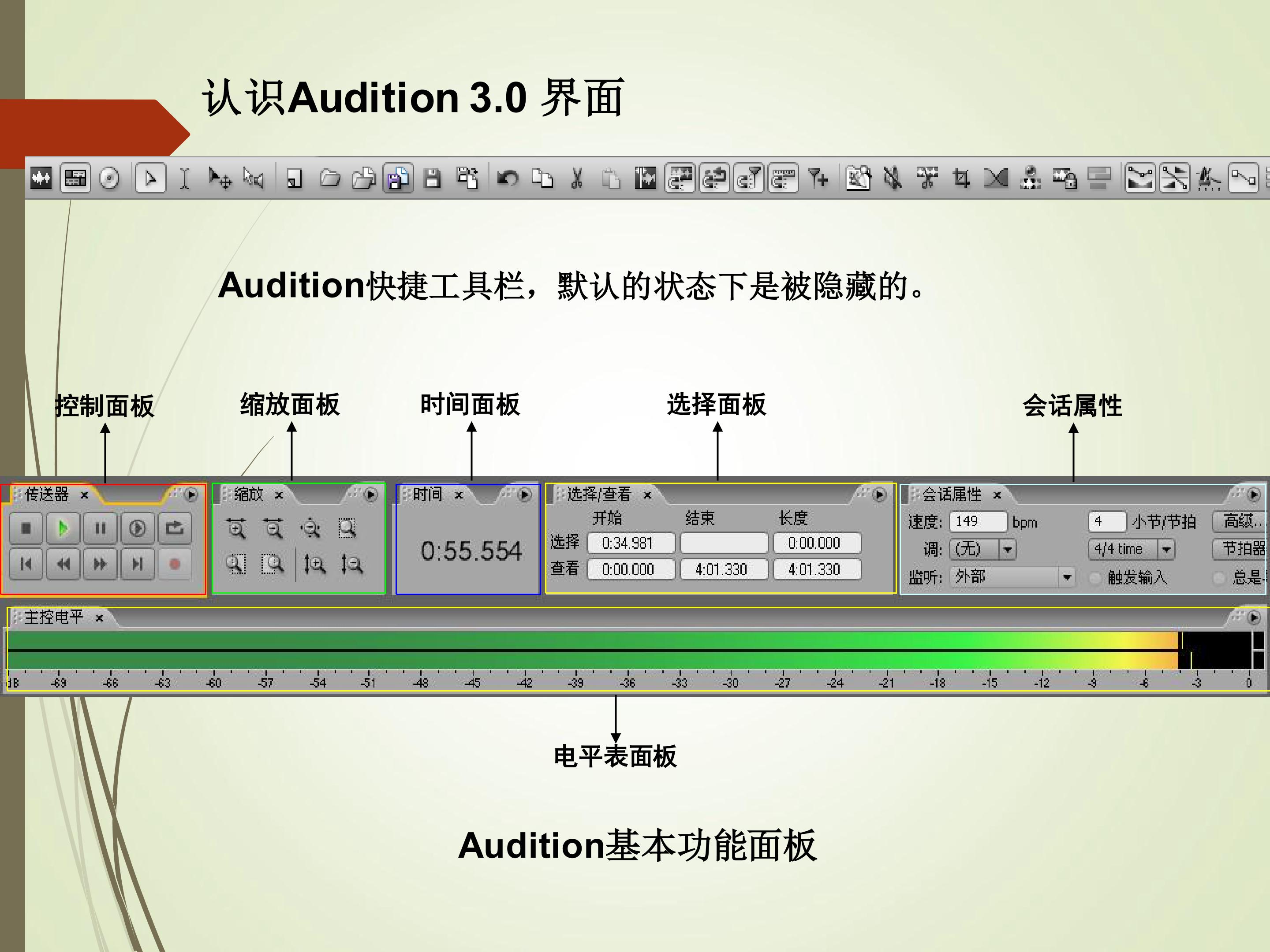Toggle the 触发输入 radio option
This screenshot has width=1270, height=952.
tap(1095, 577)
